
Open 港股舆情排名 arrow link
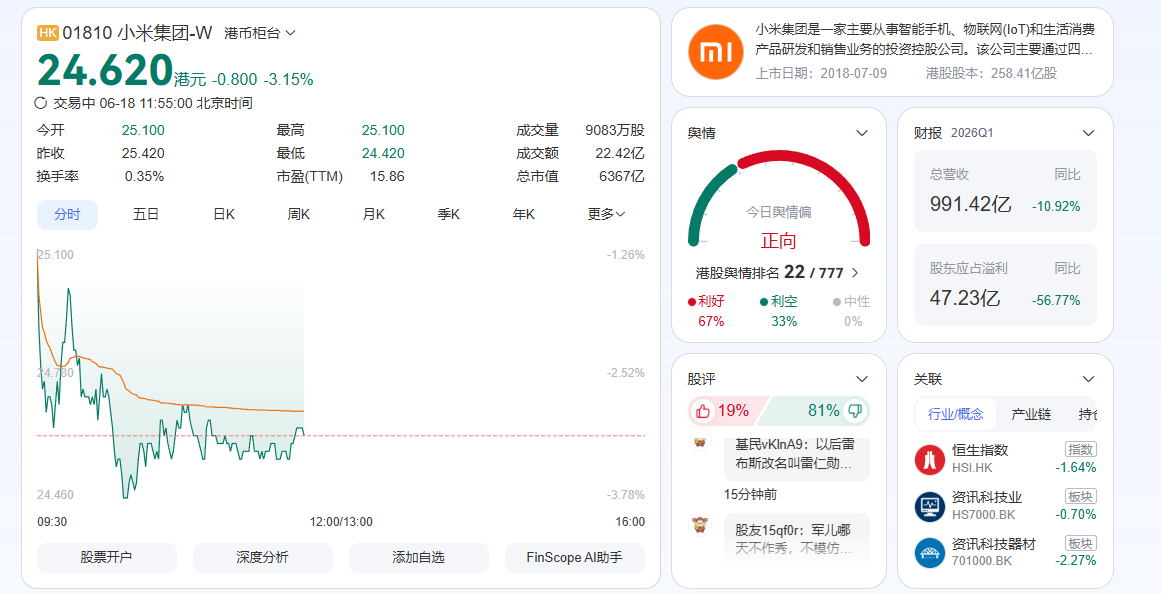point(855,273)
